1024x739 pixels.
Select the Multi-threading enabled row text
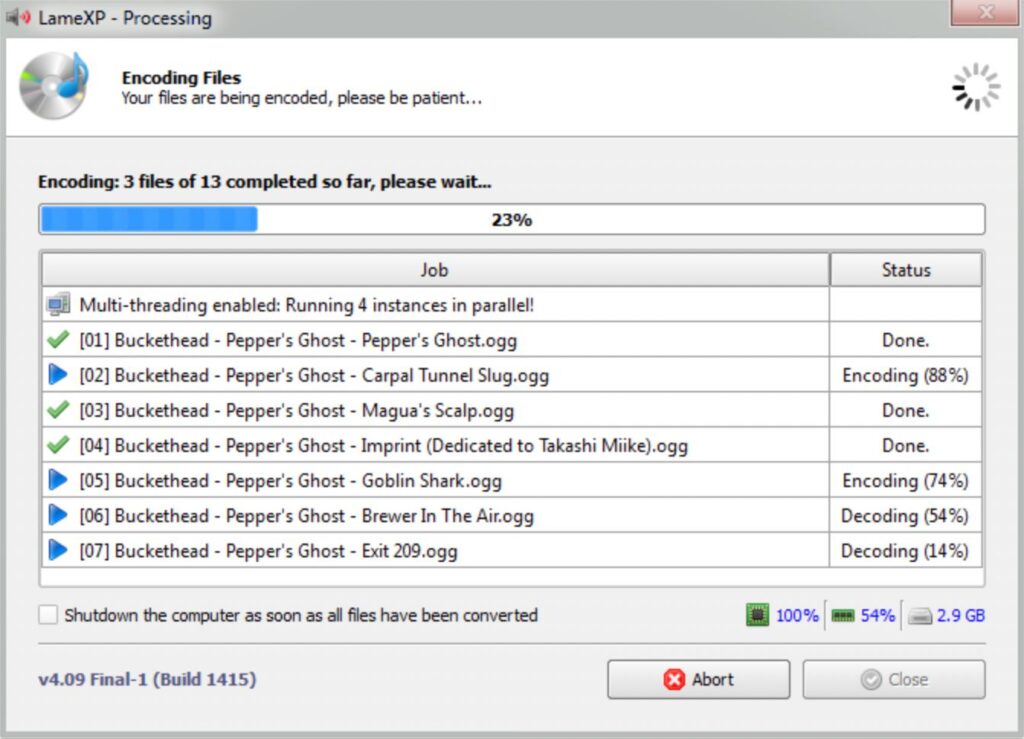coord(307,305)
